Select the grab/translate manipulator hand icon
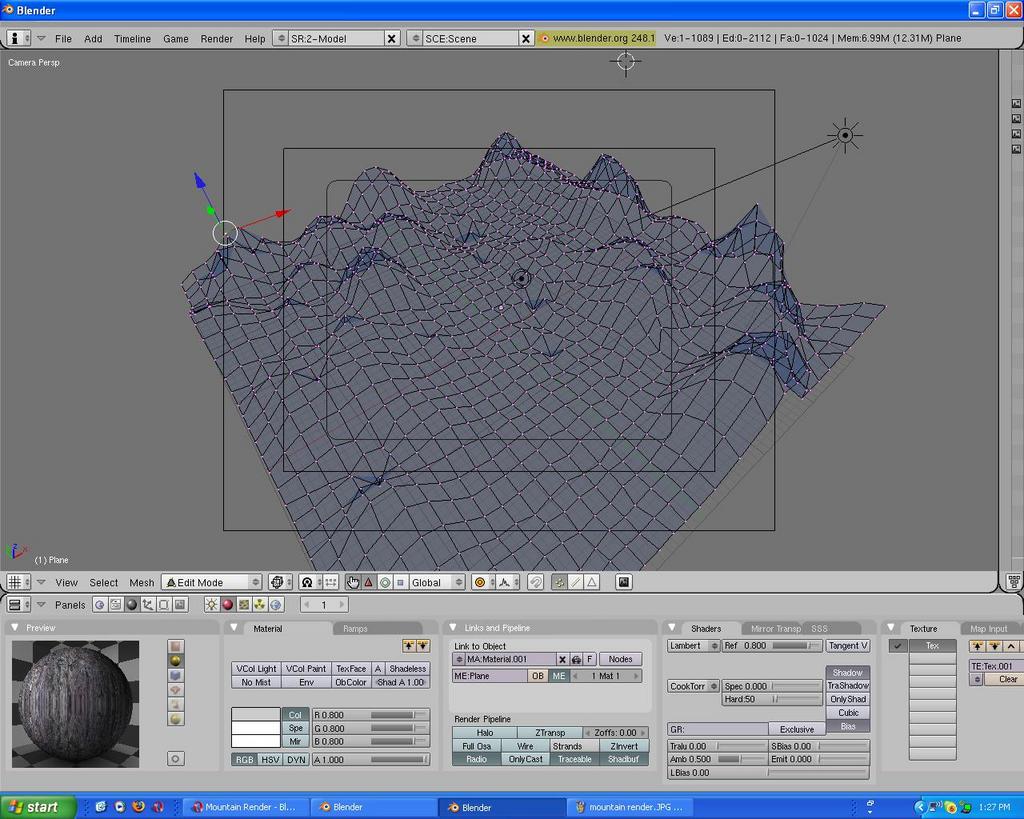Viewport: 1024px width, 819px height. 353,582
